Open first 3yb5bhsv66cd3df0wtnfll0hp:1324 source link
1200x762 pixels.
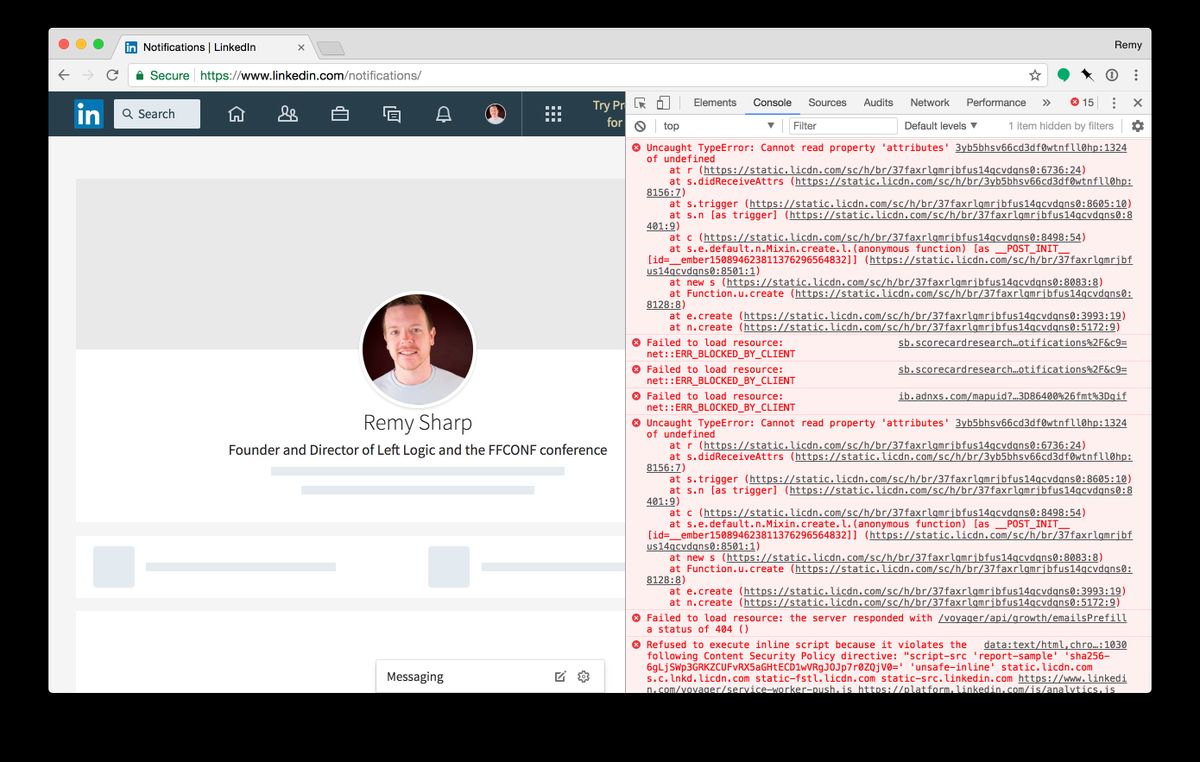(1041, 147)
